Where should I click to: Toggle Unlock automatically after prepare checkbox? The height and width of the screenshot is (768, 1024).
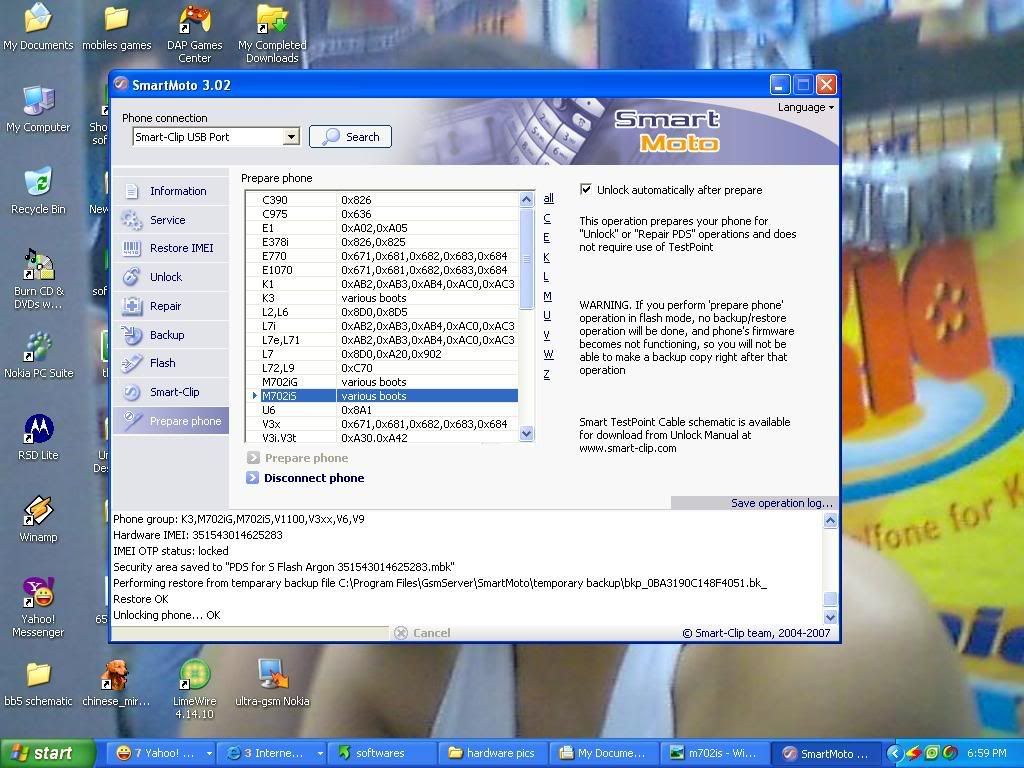[586, 189]
